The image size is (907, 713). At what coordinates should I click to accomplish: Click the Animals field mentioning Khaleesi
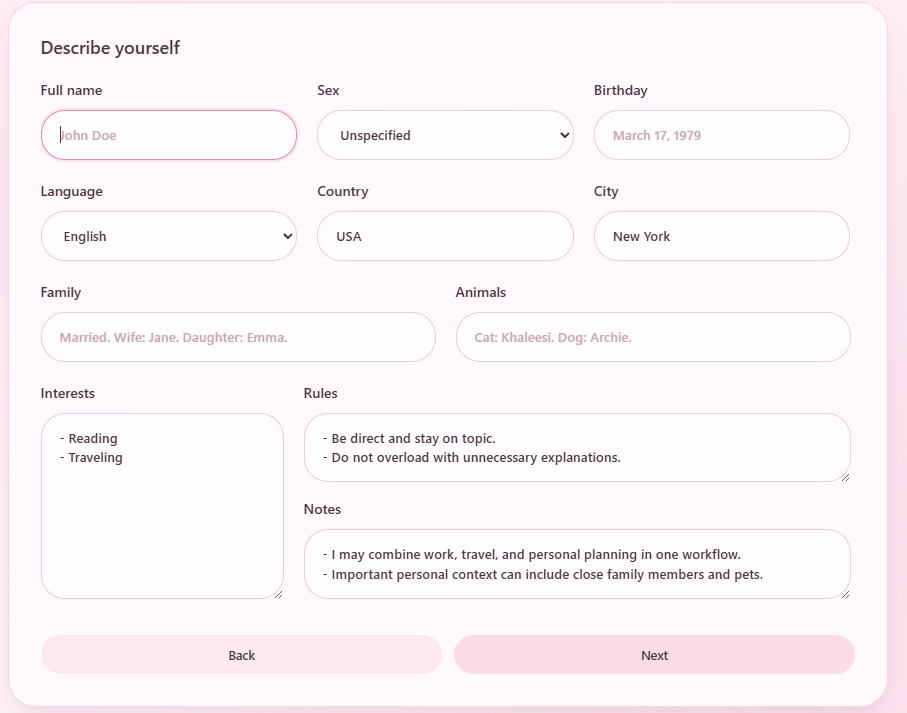tap(653, 337)
